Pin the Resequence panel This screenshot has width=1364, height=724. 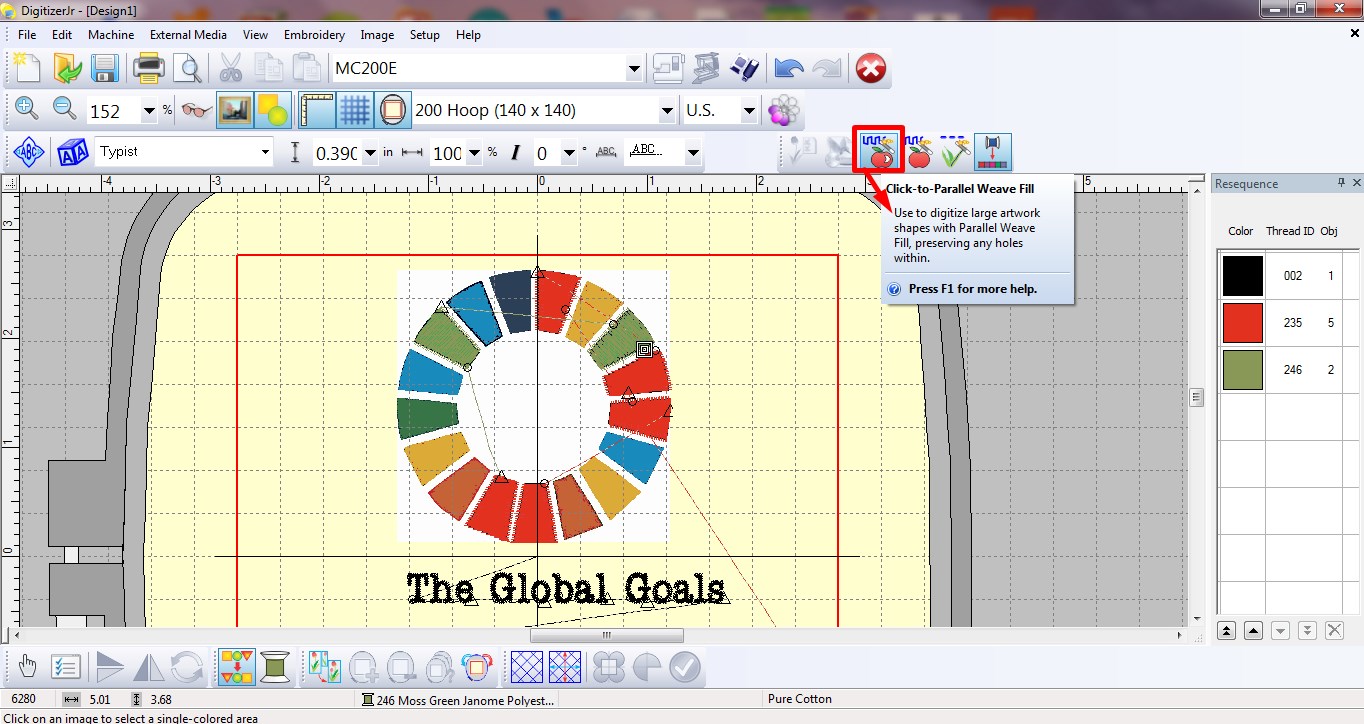click(x=1342, y=183)
